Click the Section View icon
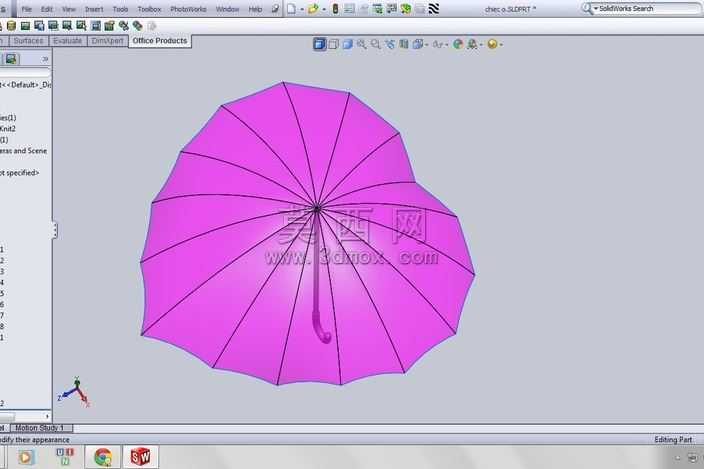 (404, 44)
